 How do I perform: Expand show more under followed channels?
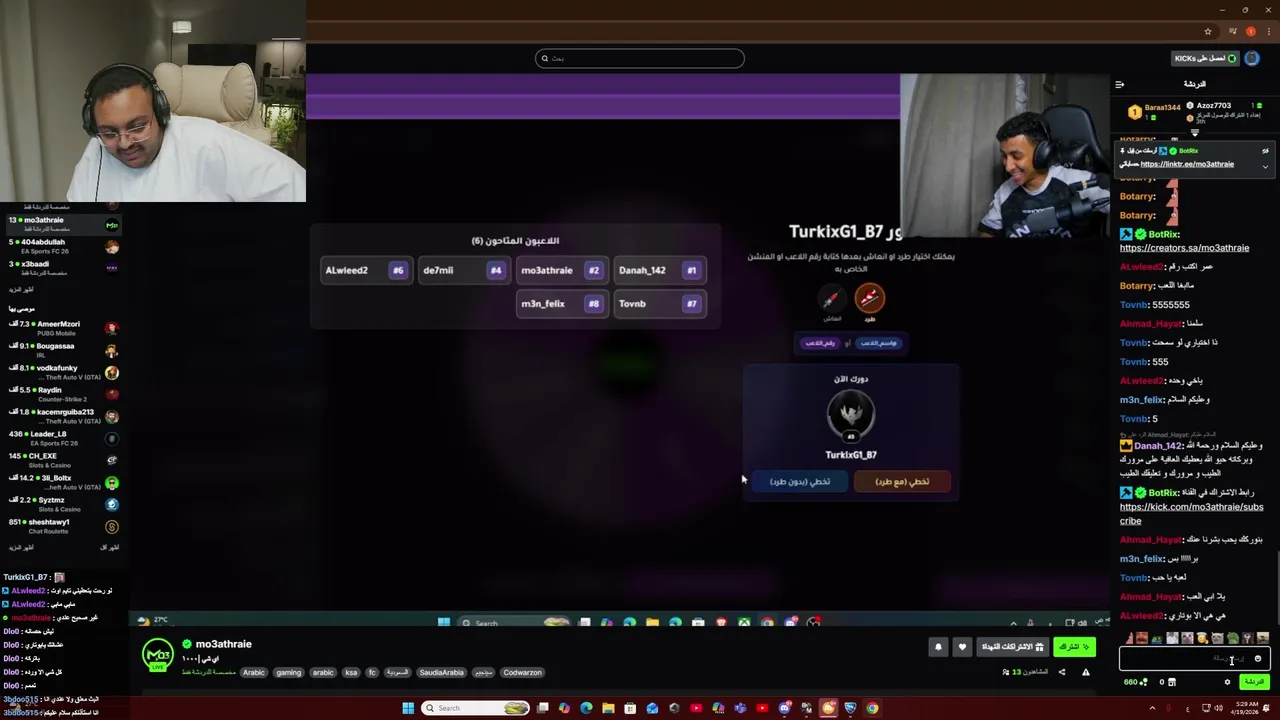21,289
